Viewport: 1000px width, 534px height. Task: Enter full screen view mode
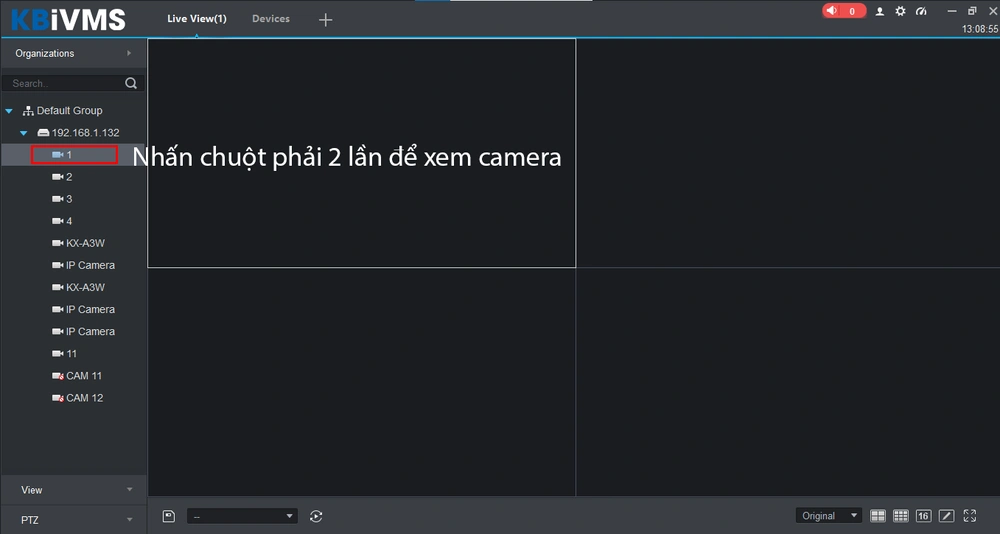click(x=969, y=515)
